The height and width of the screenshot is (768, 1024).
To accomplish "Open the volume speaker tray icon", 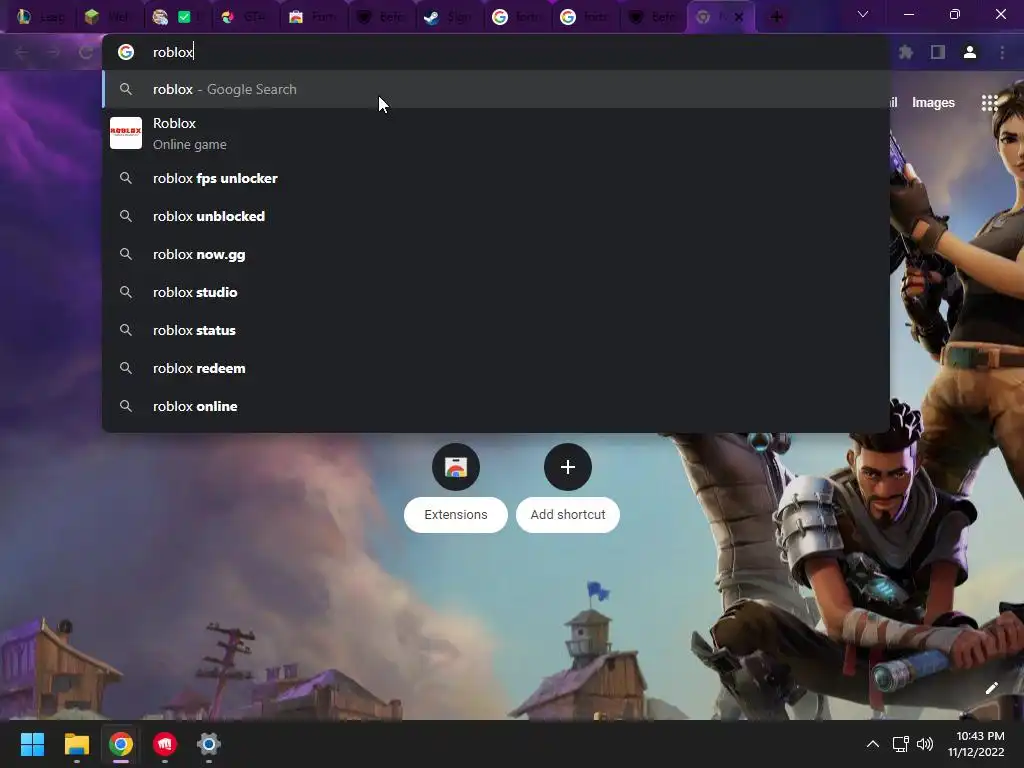I will [925, 744].
